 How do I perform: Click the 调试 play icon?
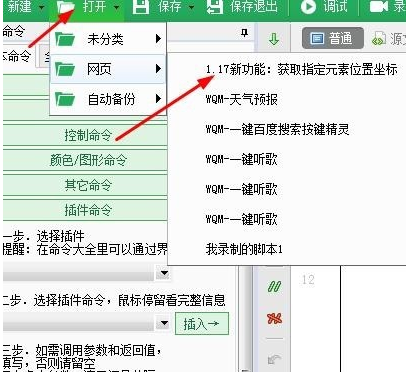pyautogui.click(x=308, y=7)
